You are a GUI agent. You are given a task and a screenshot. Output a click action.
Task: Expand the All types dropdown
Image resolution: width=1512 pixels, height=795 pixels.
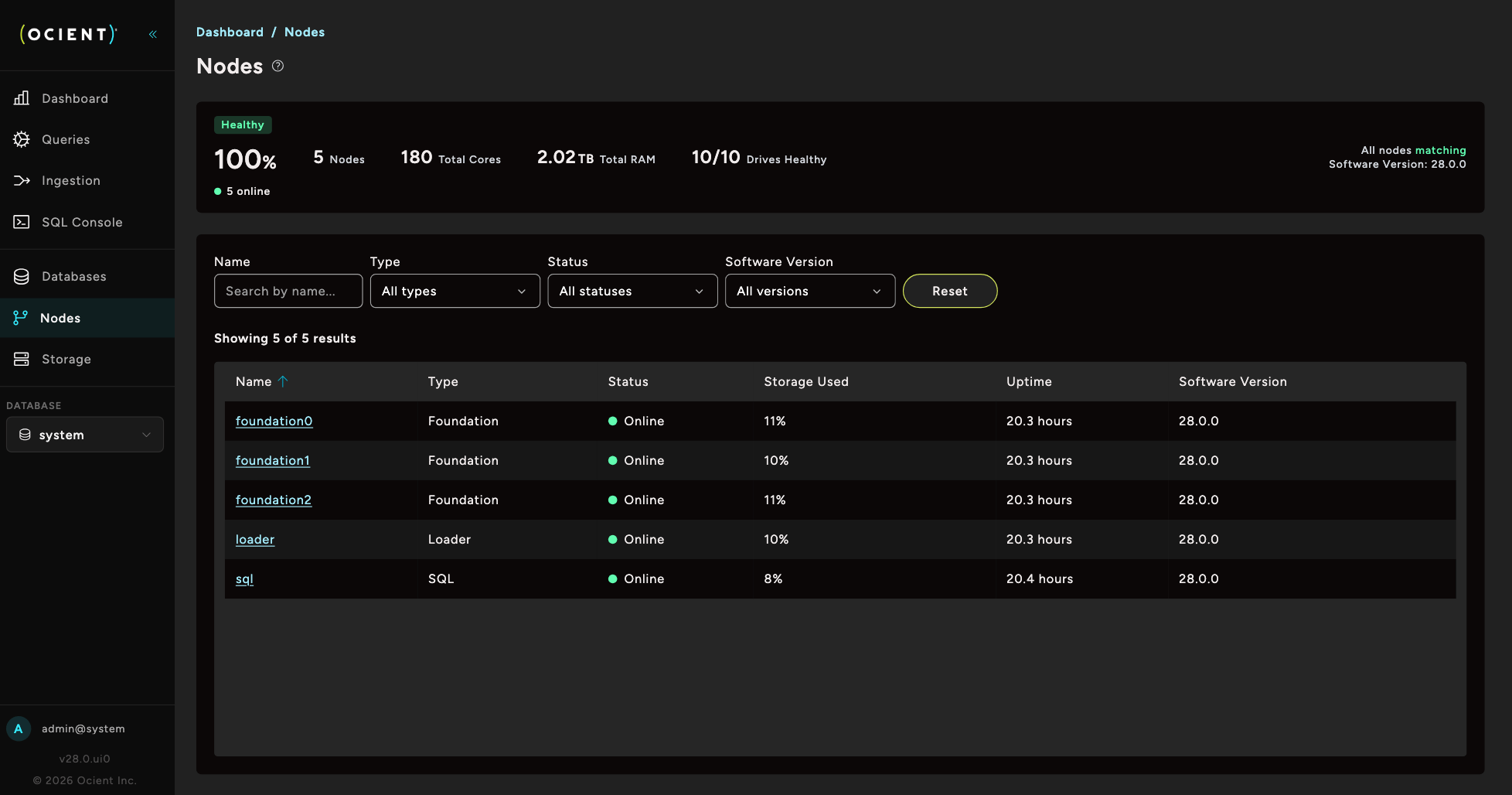455,291
